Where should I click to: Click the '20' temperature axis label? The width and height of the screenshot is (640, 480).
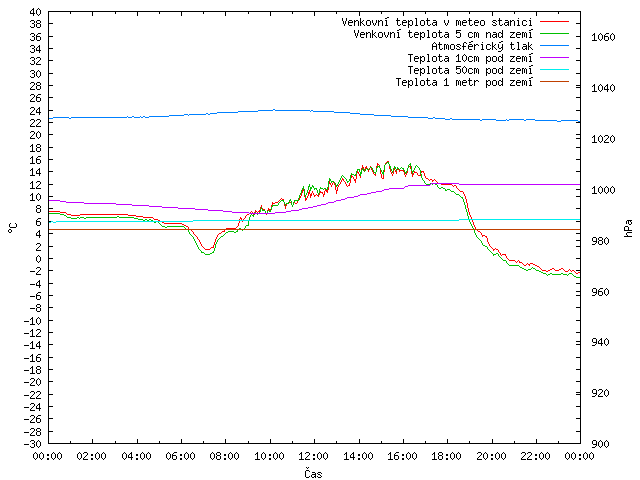[36, 136]
